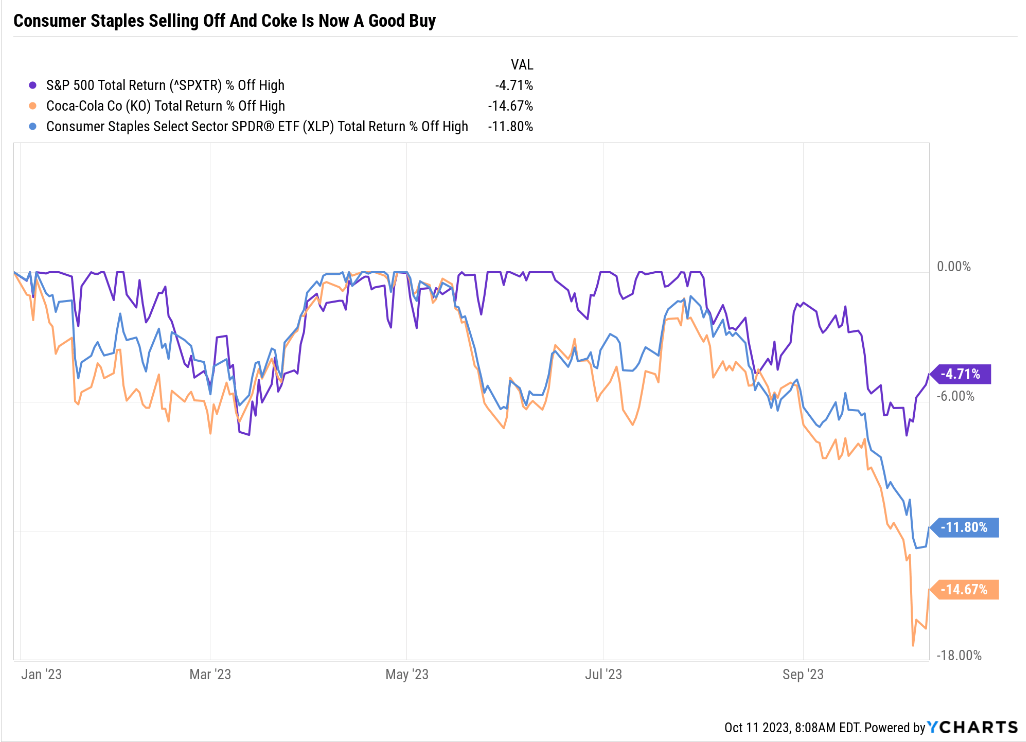Click the VAL column header
Image resolution: width=1026 pixels, height=742 pixels.
tap(522, 64)
